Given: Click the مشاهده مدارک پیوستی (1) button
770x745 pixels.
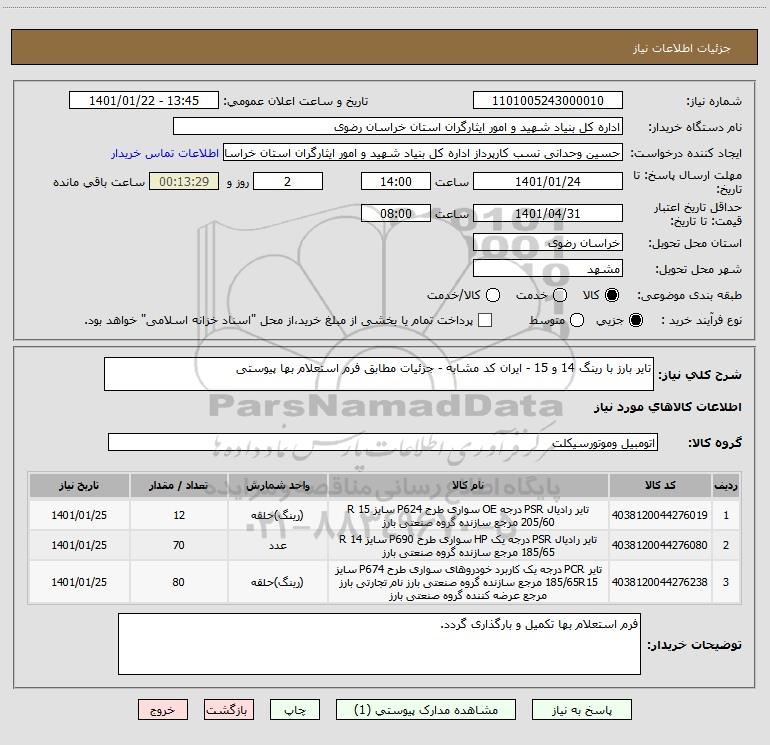Looking at the screenshot, I should tap(426, 710).
